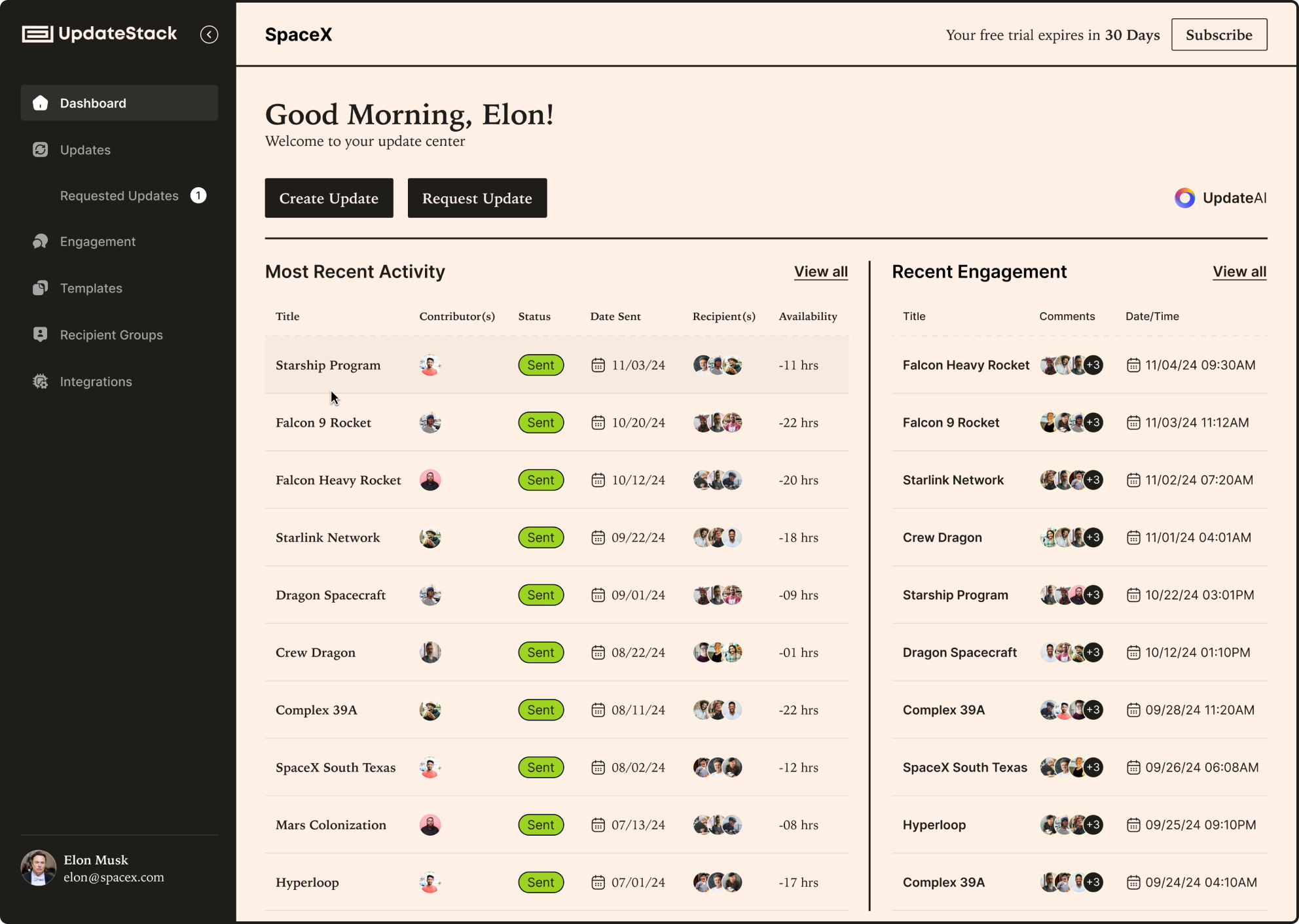The width and height of the screenshot is (1299, 924).
Task: Click the Availability column header
Action: coord(808,316)
